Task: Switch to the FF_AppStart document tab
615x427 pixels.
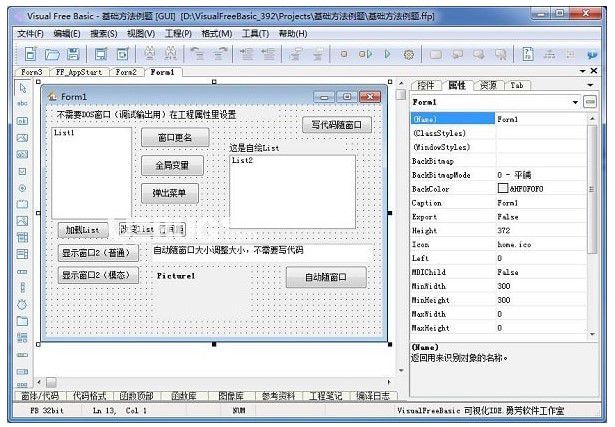Action: coord(78,72)
